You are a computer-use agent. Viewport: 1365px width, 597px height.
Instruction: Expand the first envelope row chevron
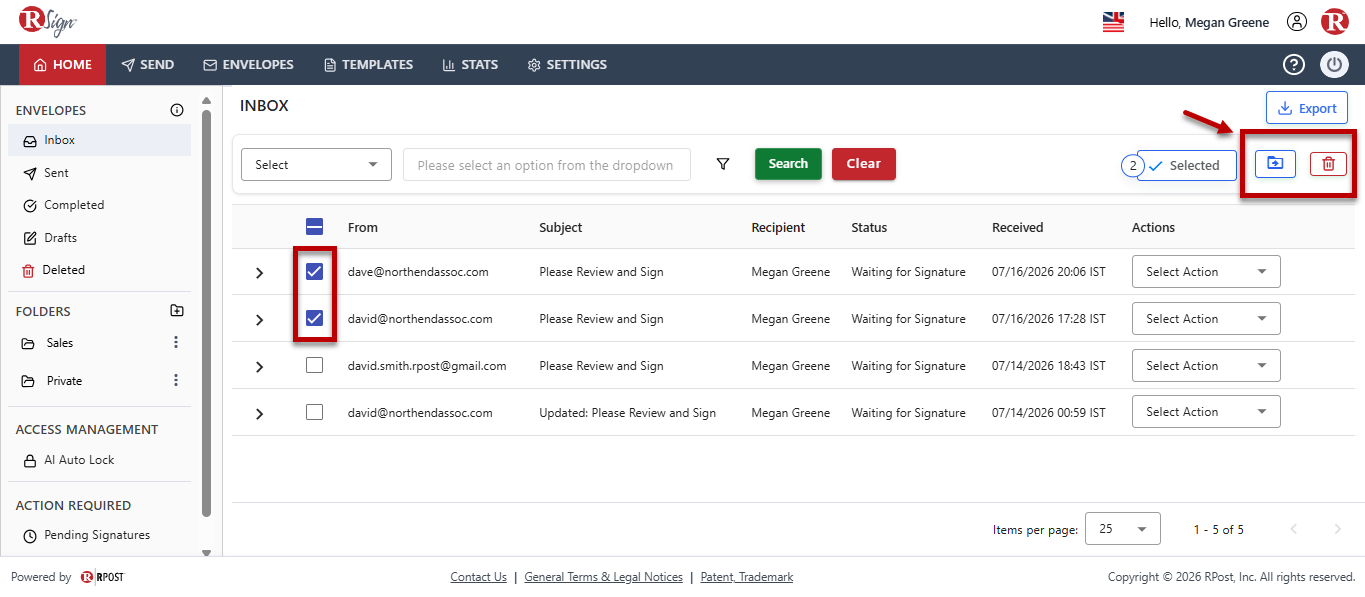(260, 273)
